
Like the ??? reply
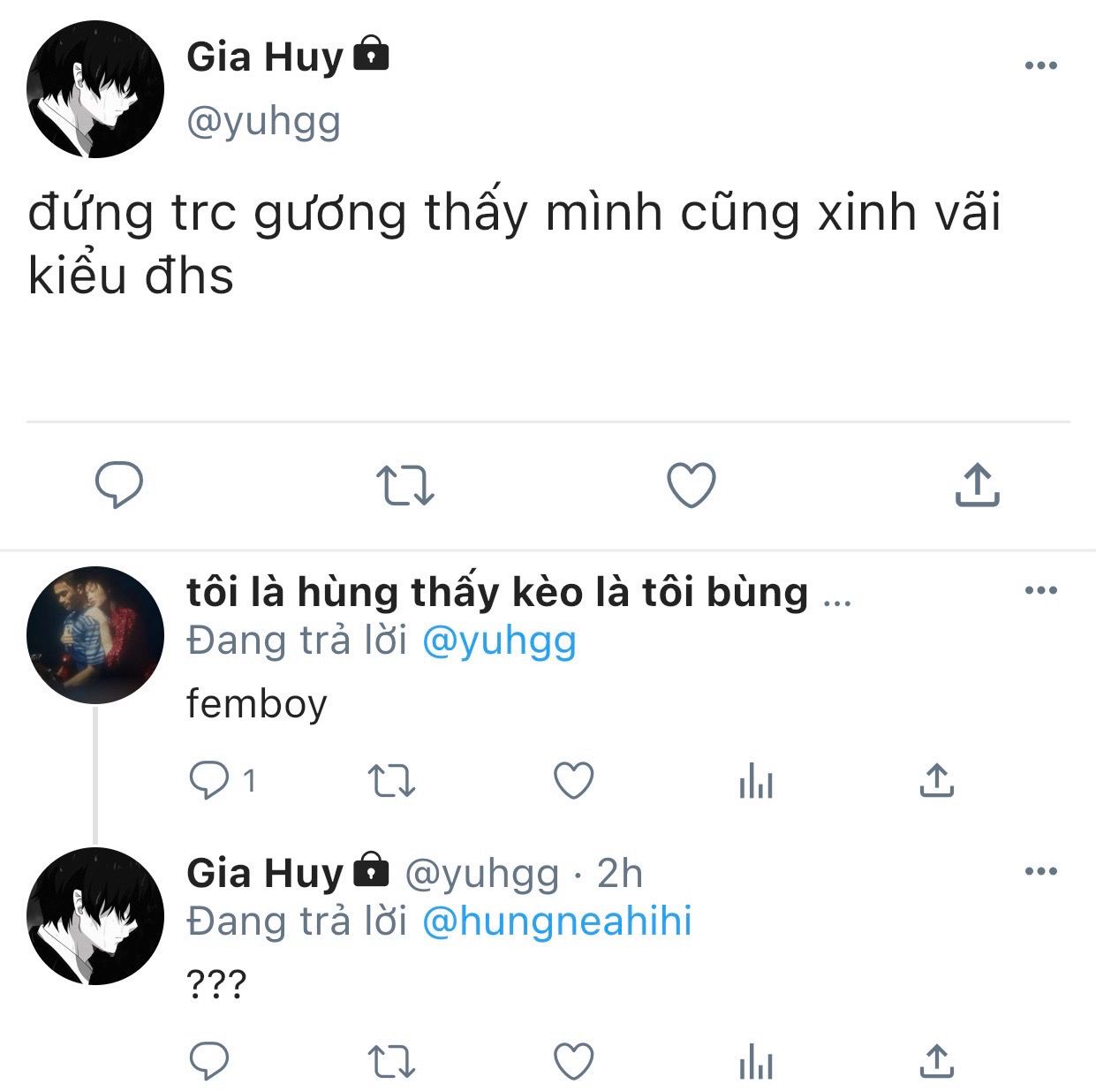point(573,1061)
